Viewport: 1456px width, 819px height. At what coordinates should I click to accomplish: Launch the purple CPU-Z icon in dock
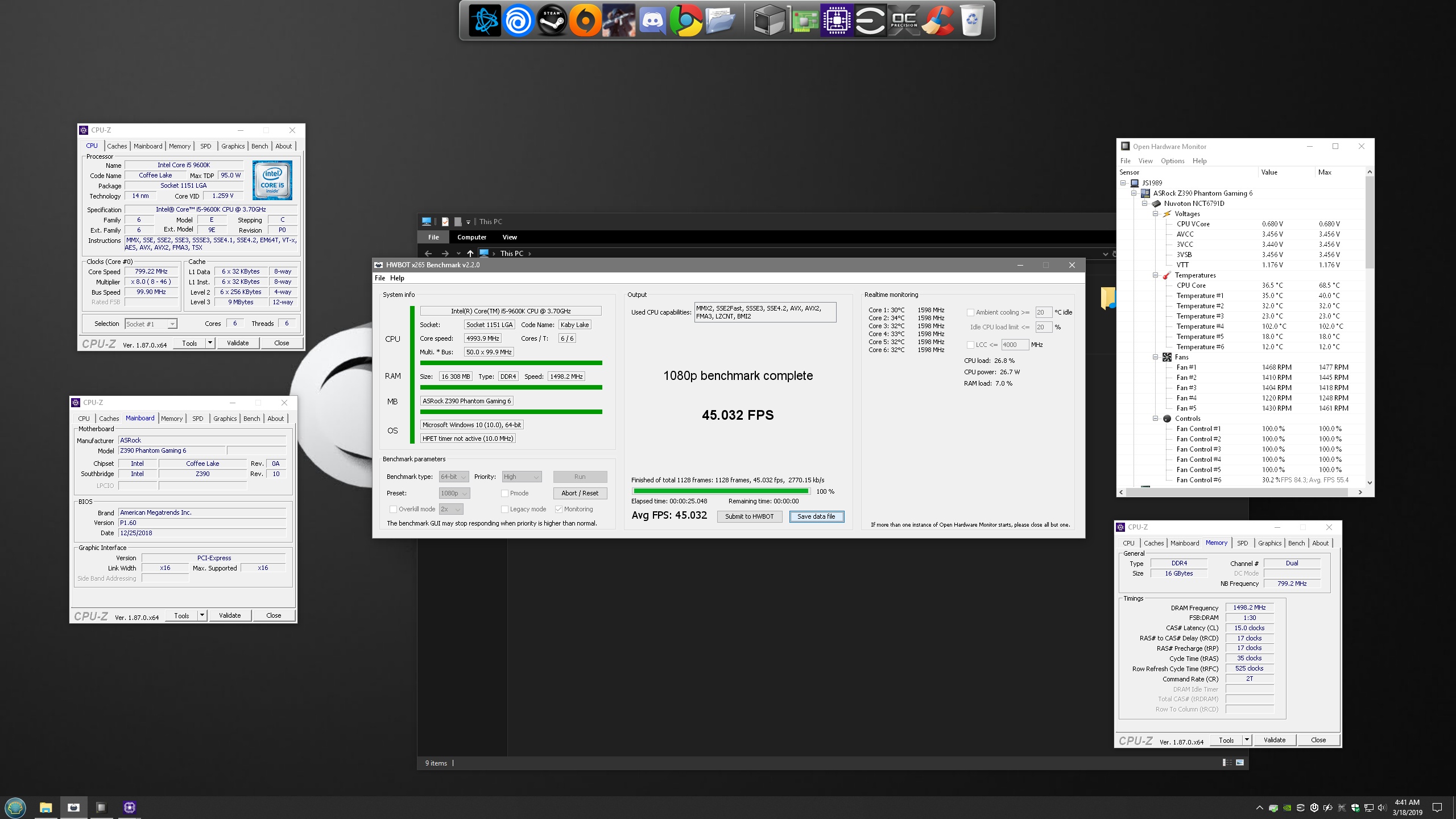coord(837,20)
